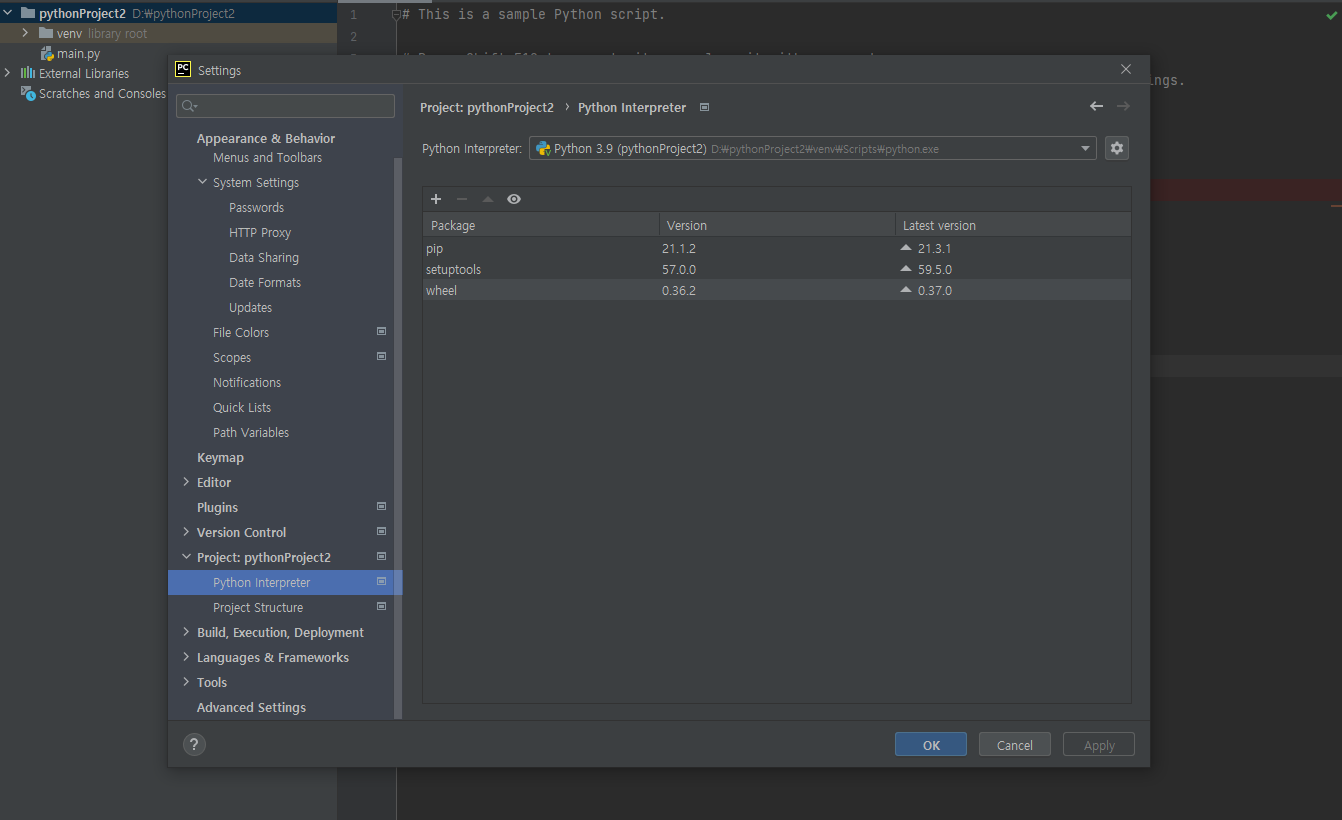1342x820 pixels.
Task: Expand the Tools settings node
Action: 186,682
